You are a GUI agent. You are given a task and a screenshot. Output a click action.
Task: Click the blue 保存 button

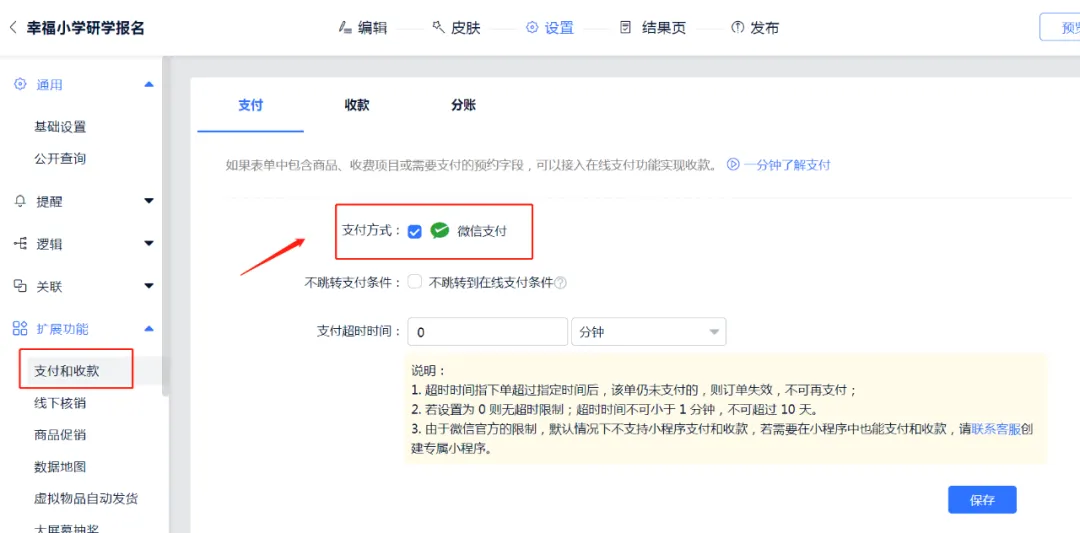[982, 500]
